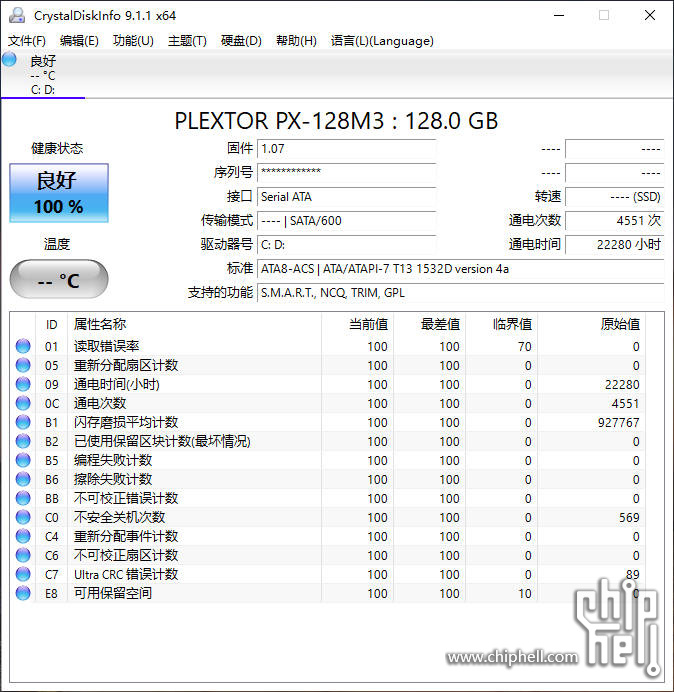Image resolution: width=674 pixels, height=692 pixels.
Task: Open the 帮助(H) menu
Action: [296, 41]
